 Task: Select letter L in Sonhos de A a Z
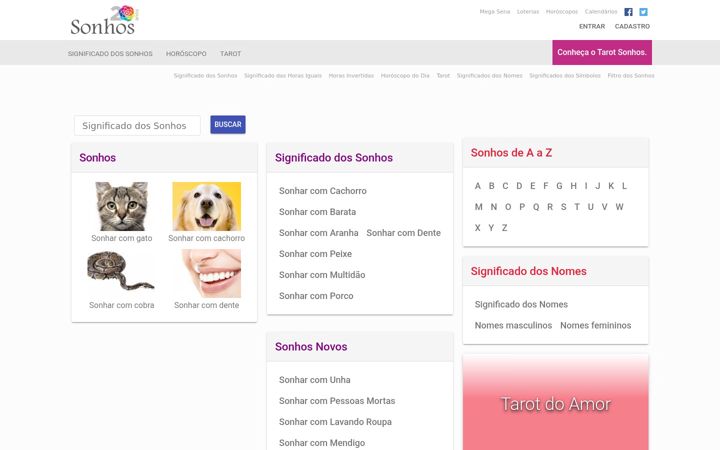click(624, 186)
